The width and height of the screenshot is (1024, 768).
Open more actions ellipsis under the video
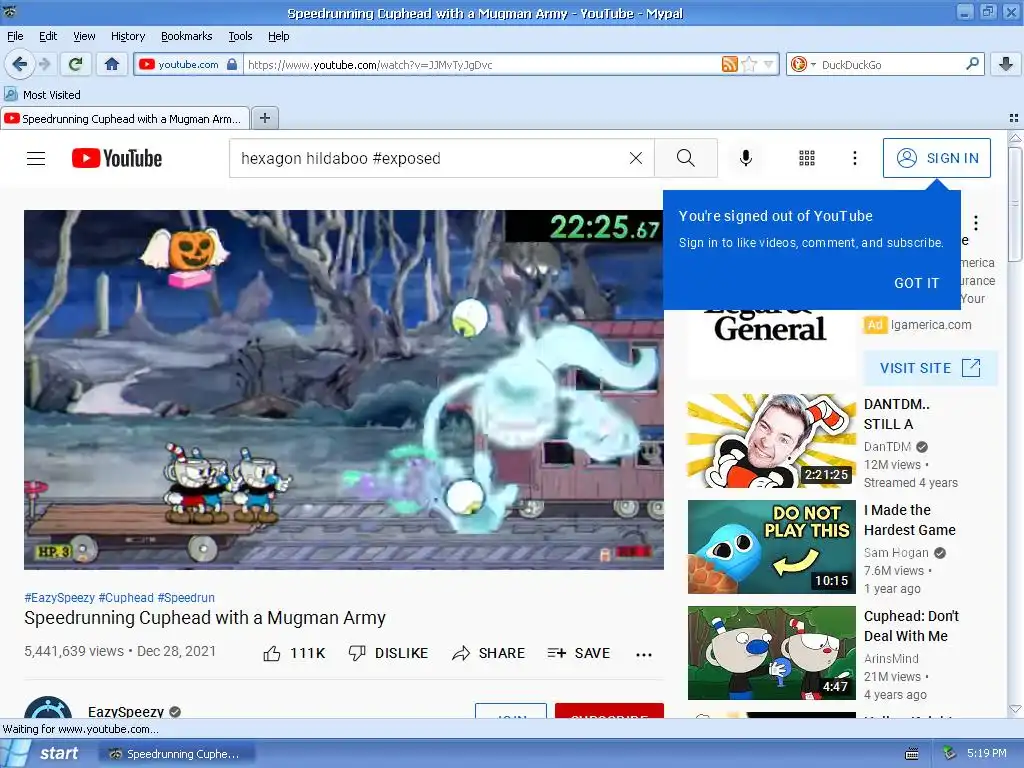(644, 654)
